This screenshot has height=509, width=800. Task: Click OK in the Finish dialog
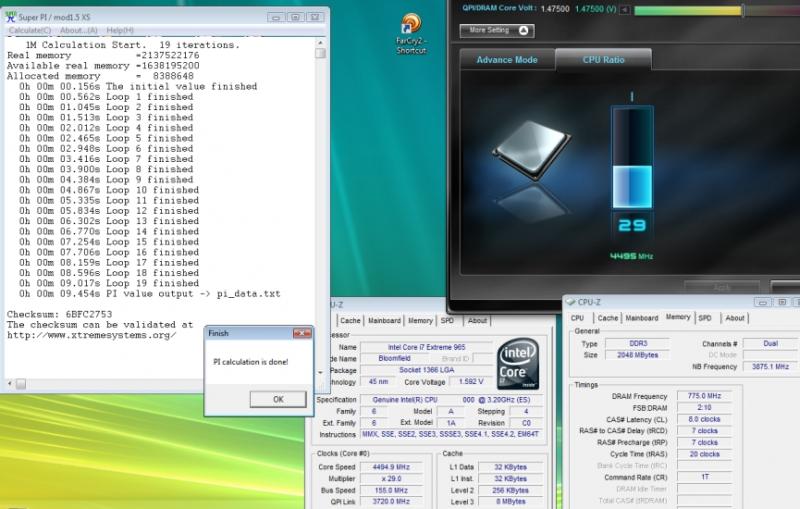click(x=278, y=399)
